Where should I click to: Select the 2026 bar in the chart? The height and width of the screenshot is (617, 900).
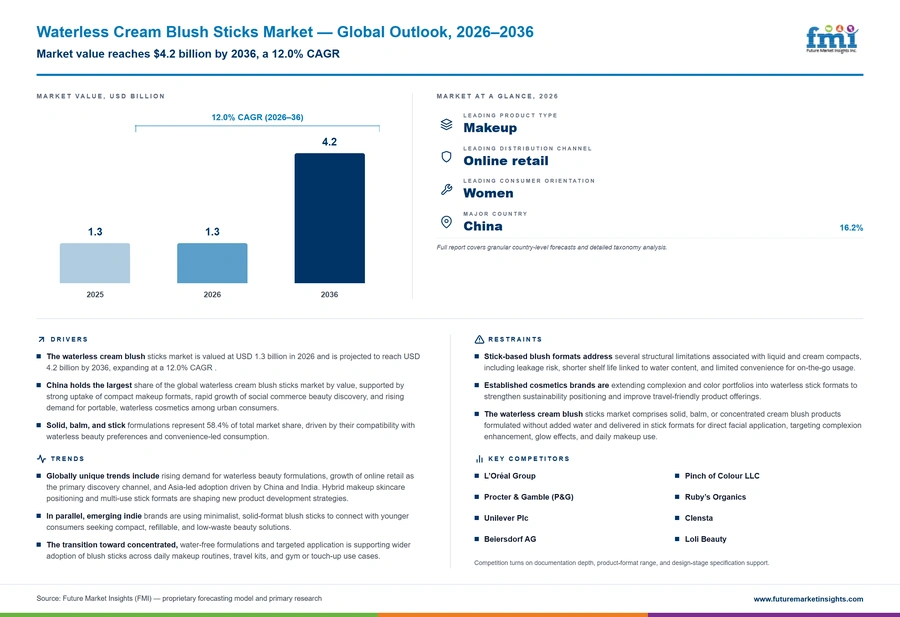click(x=212, y=263)
